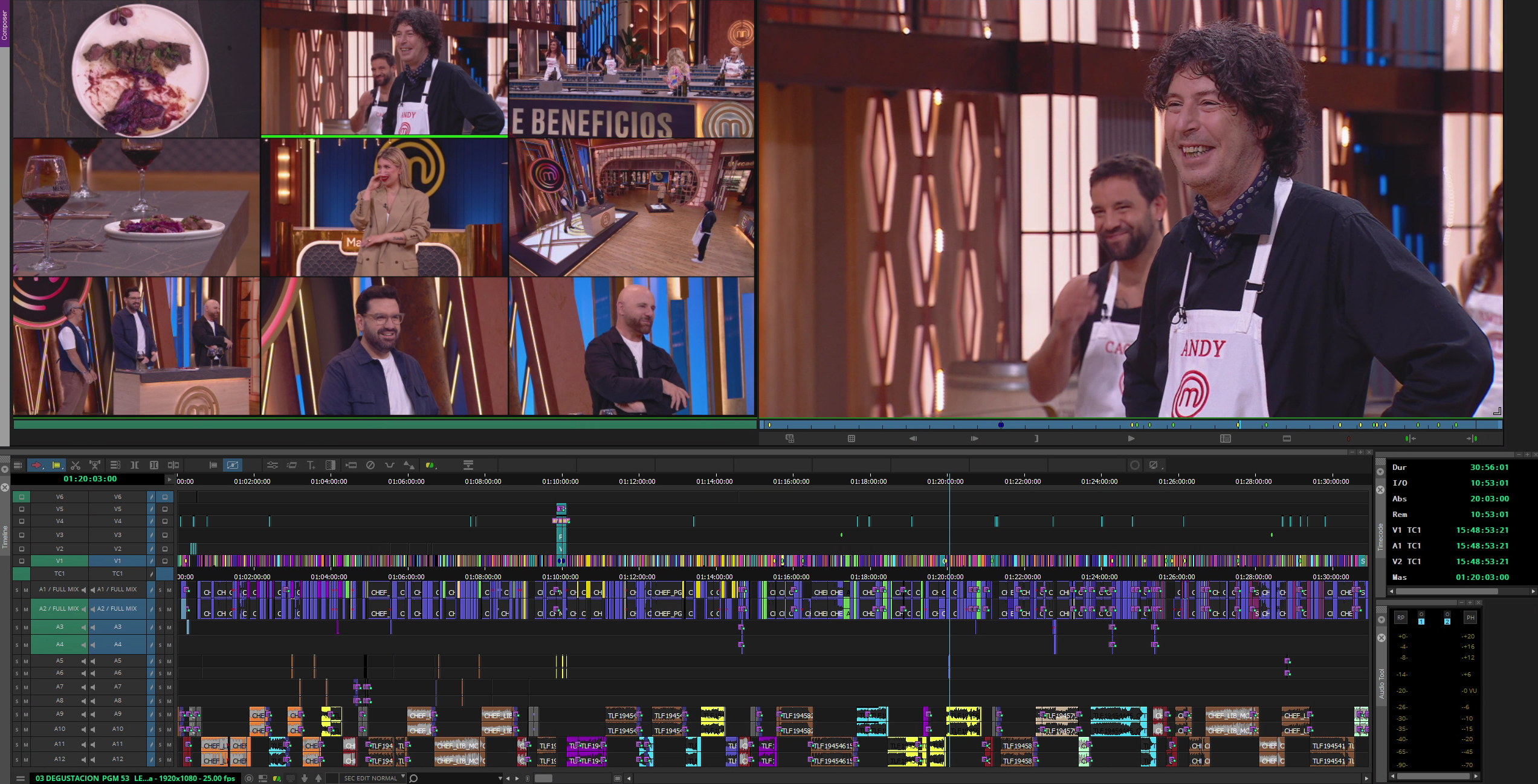Open the audio sliders tool icon
This screenshot has height=784, width=1538.
273,465
